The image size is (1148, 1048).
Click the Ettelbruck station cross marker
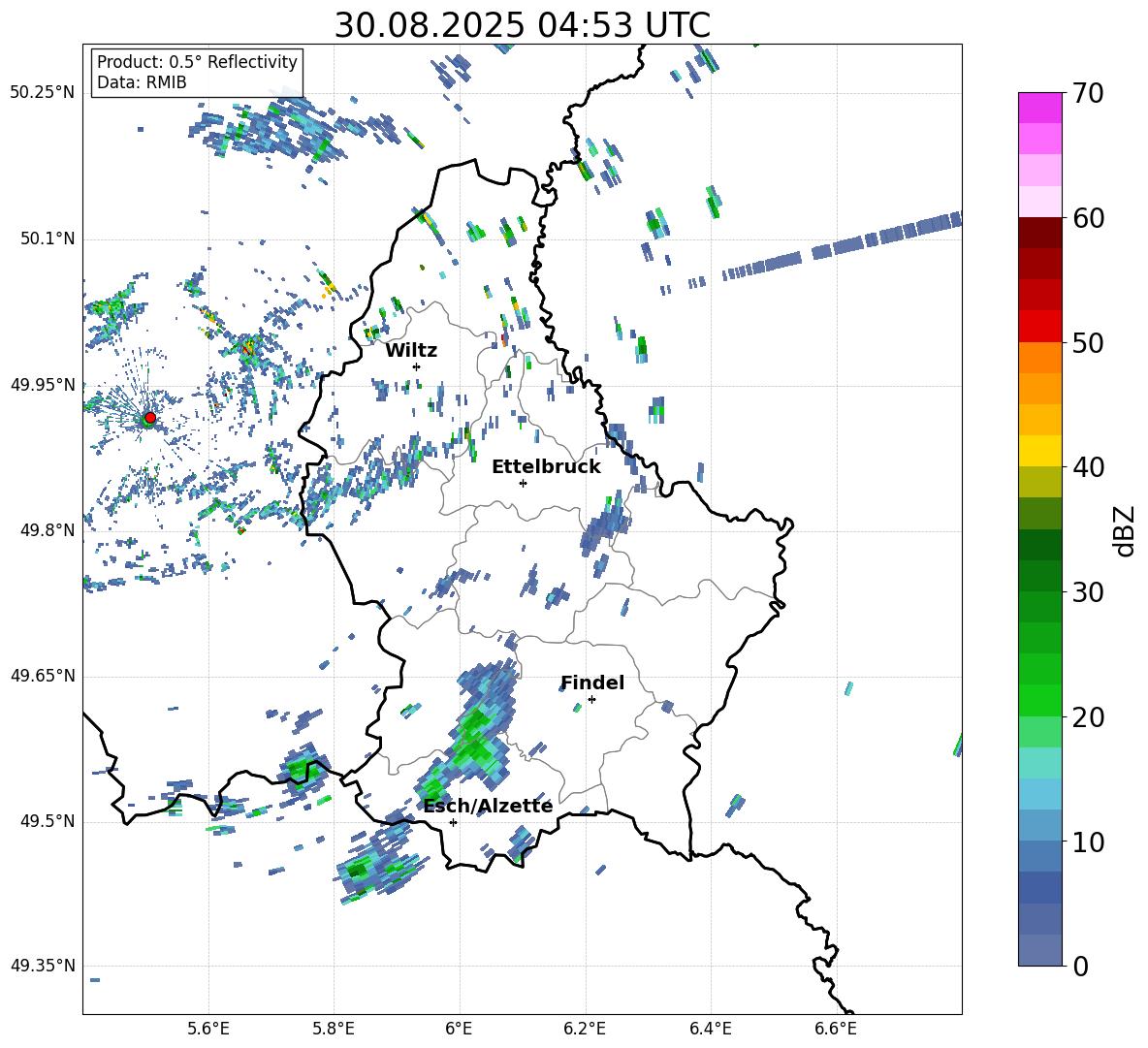click(x=523, y=483)
